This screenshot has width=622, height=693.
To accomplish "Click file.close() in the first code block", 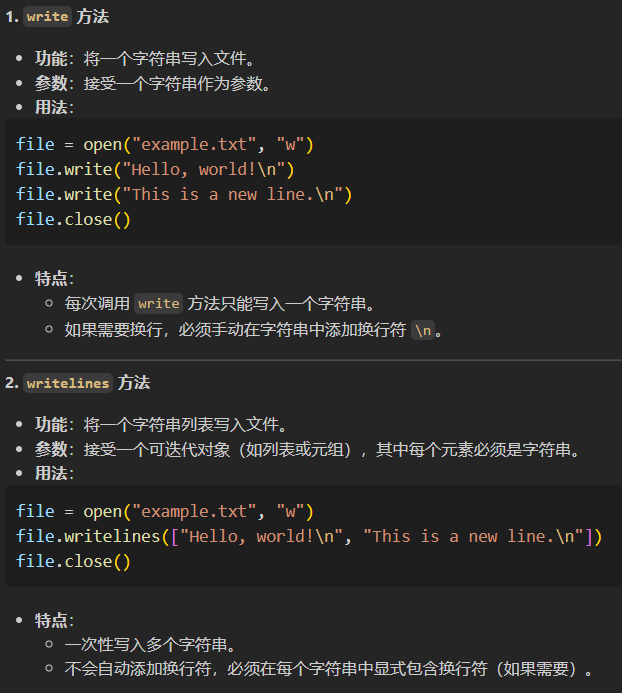I will [73, 218].
